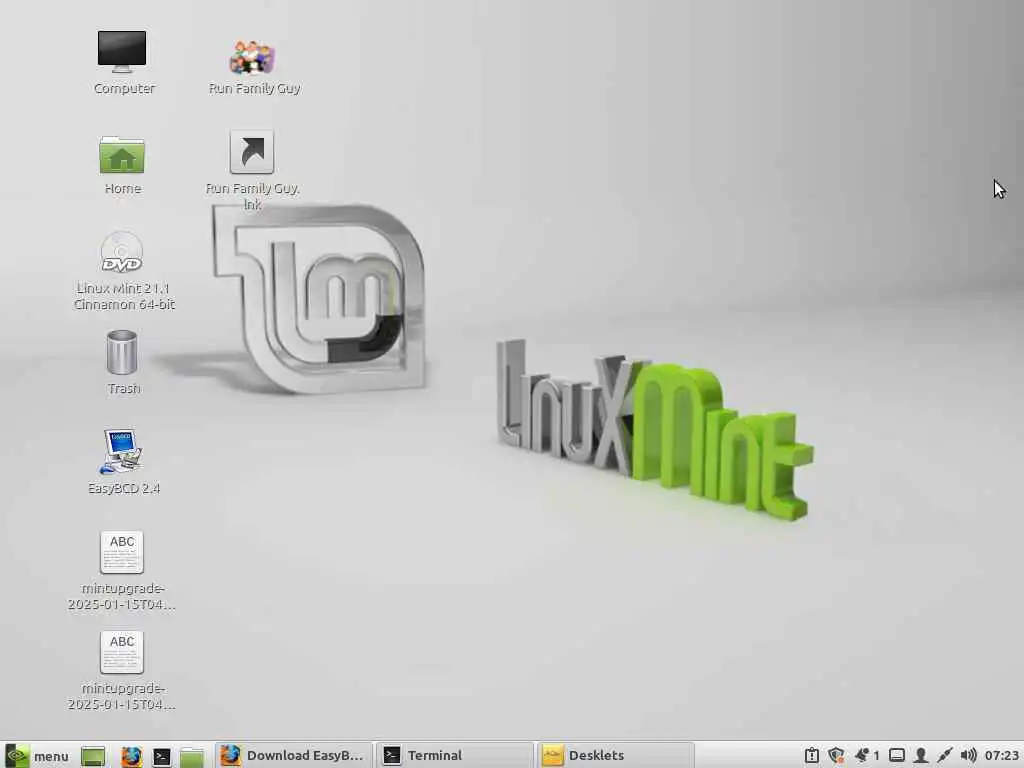Select the Linux Mint 21.1 Cinnamon DVD icon
The height and width of the screenshot is (768, 1024).
pos(122,252)
